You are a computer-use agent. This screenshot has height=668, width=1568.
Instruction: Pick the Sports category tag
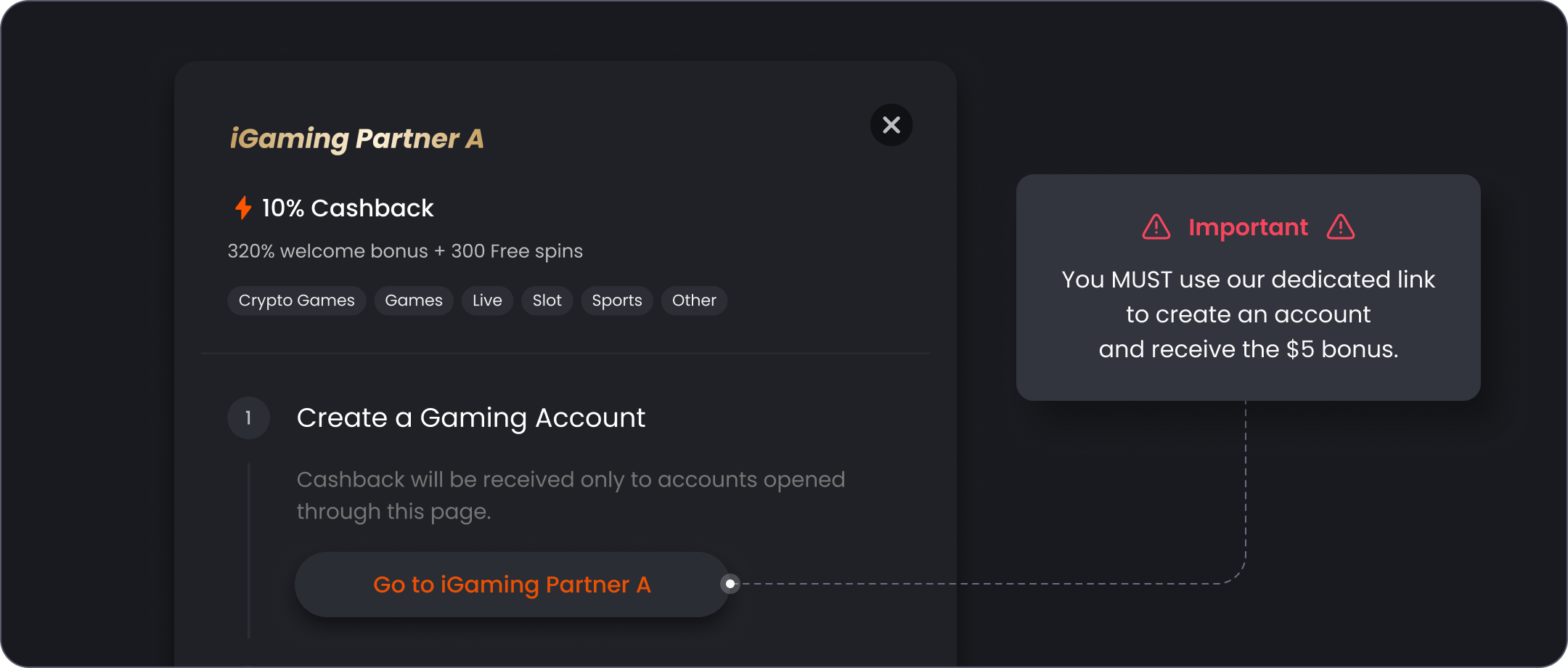tap(617, 301)
